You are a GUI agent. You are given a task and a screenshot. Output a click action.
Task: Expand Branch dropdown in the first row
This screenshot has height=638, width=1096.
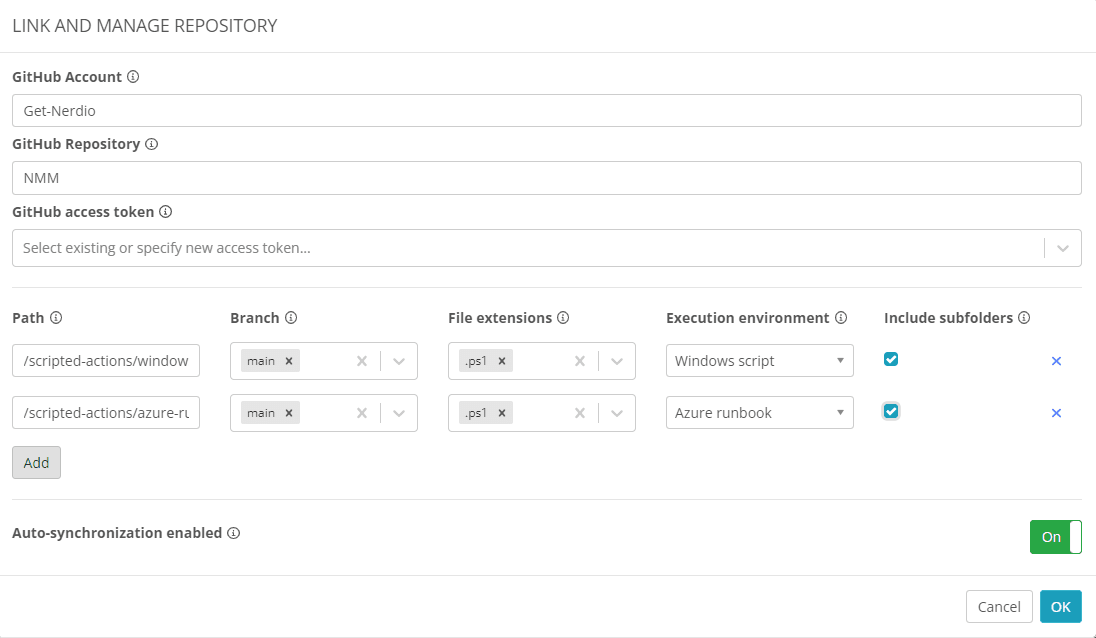[399, 361]
